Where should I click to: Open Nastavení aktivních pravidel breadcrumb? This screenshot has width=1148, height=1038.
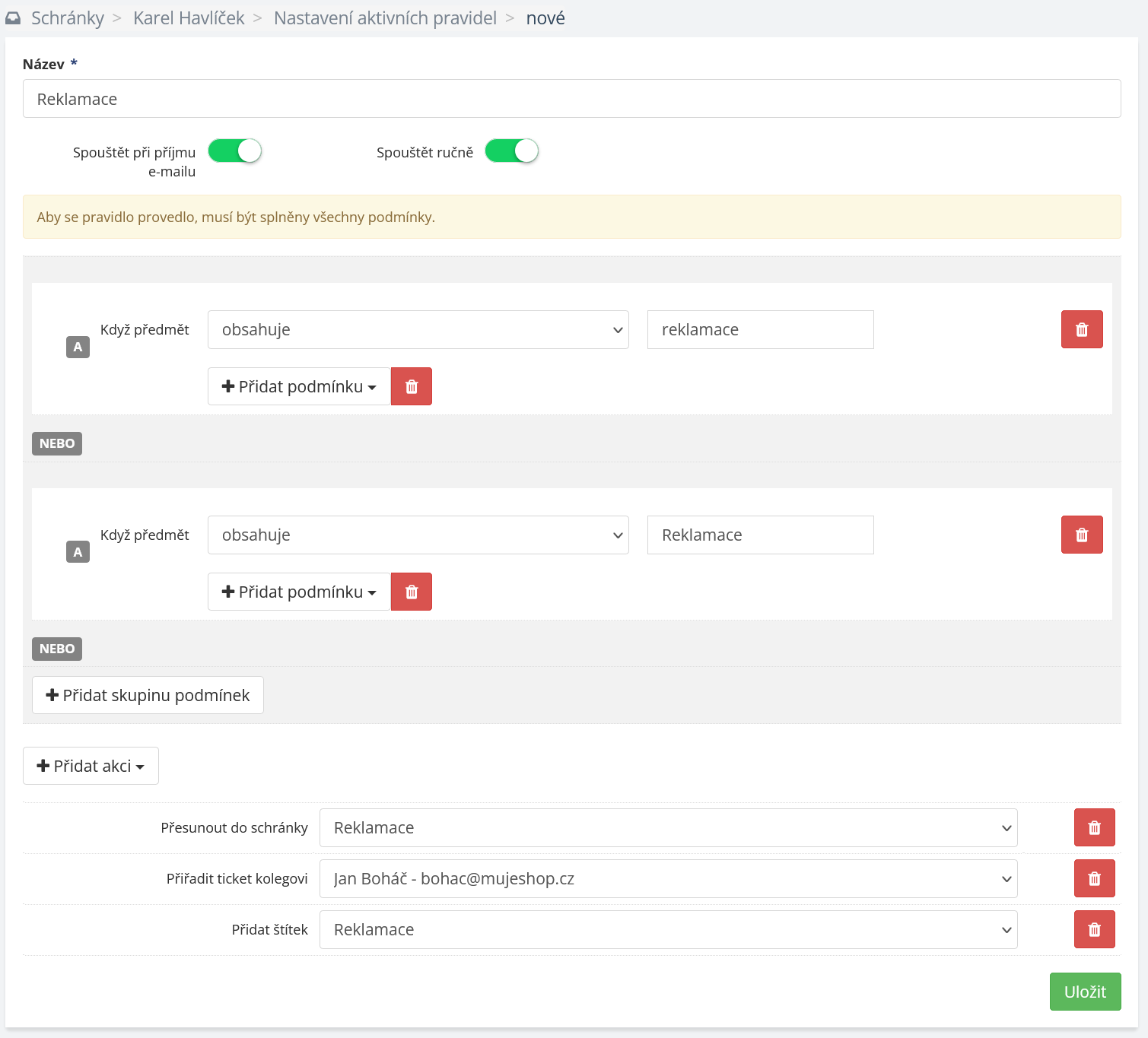385,18
